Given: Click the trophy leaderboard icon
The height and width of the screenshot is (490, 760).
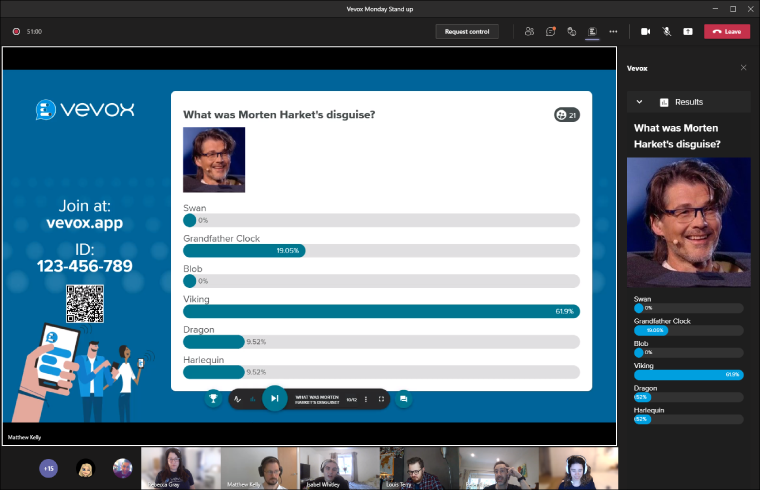Looking at the screenshot, I should pyautogui.click(x=213, y=398).
